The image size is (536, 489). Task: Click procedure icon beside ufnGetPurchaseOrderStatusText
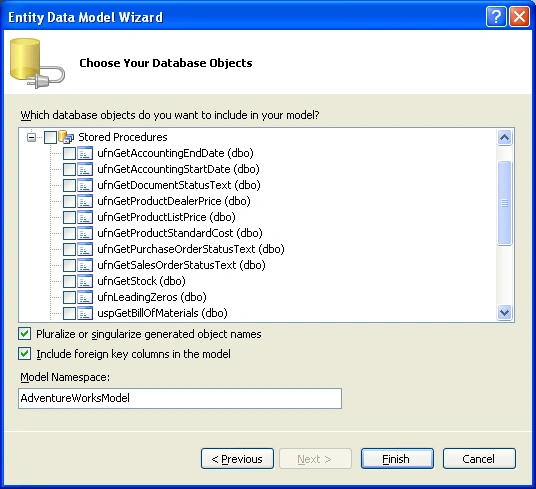pos(85,249)
